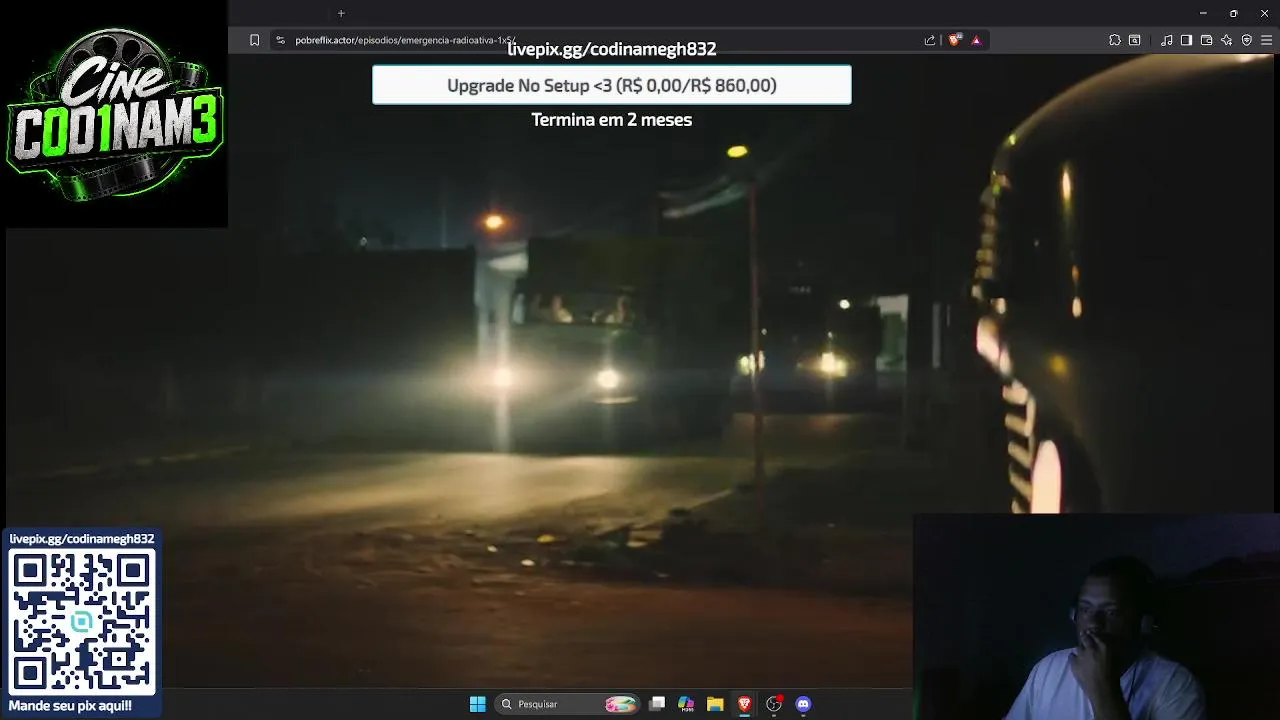
Task: Open Brave Rewards triangle icon
Action: (x=976, y=40)
